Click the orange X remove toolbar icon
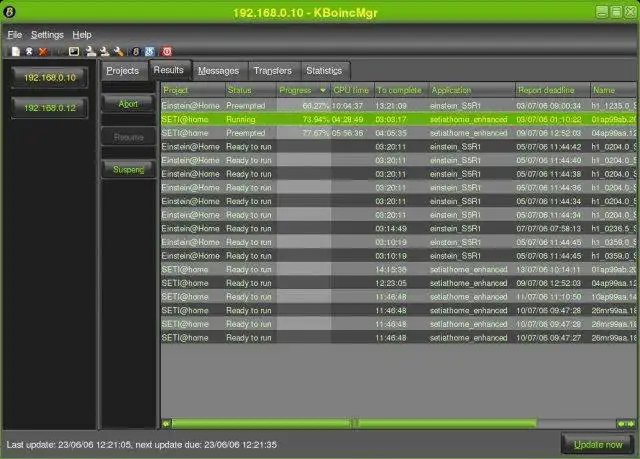 click(x=42, y=51)
